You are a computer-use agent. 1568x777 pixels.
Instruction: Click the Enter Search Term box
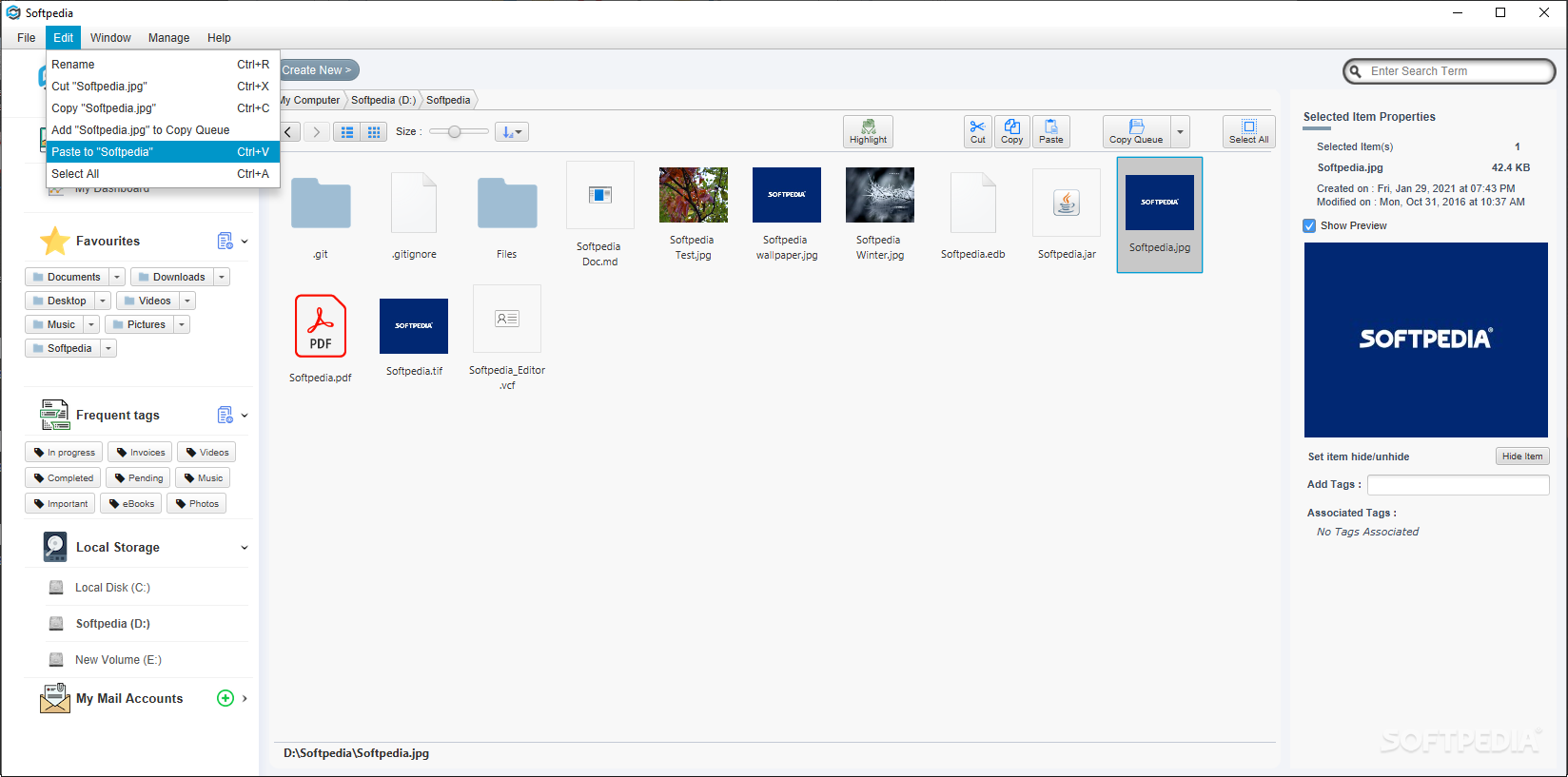click(1449, 71)
